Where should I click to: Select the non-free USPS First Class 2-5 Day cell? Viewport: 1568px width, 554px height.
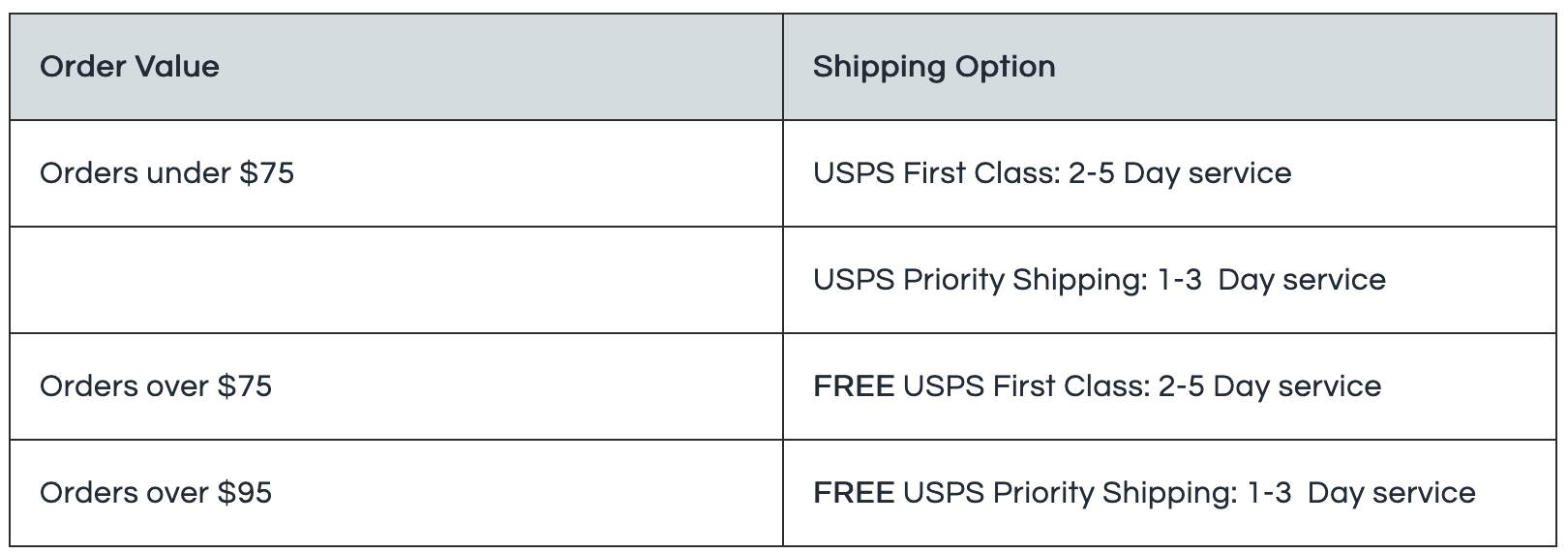click(1169, 173)
